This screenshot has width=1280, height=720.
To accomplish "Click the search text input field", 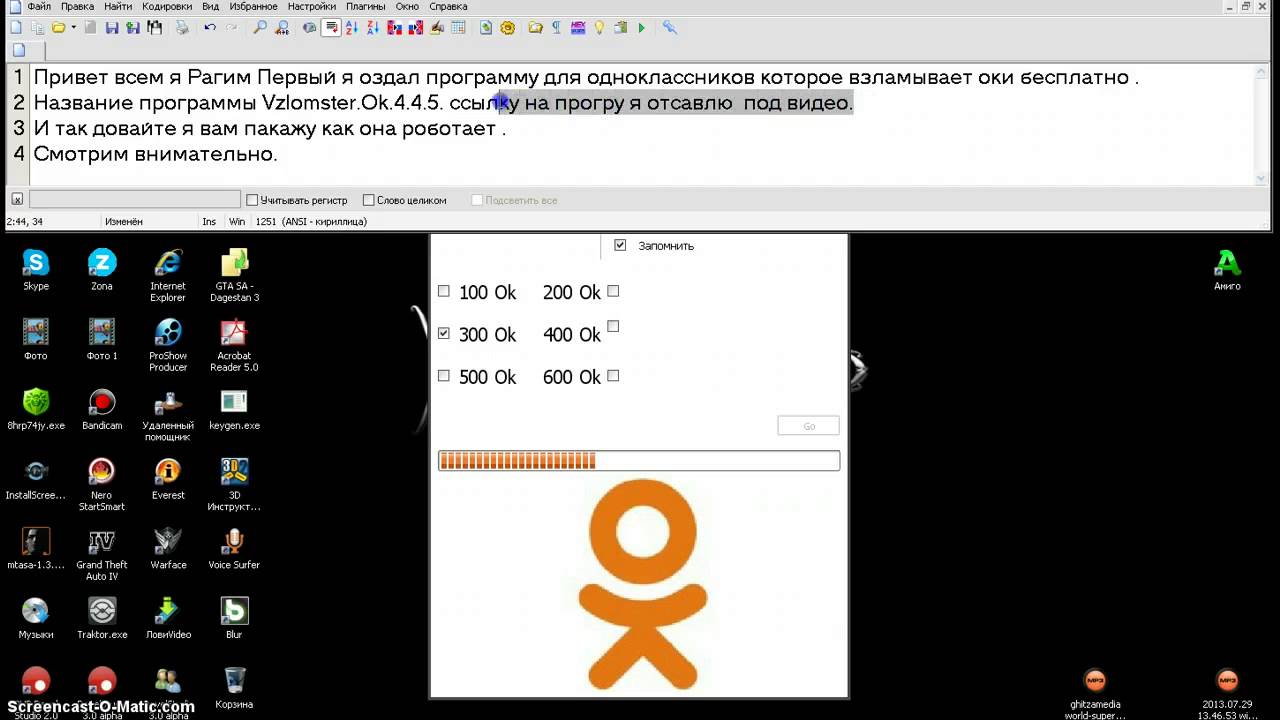I will [x=135, y=200].
